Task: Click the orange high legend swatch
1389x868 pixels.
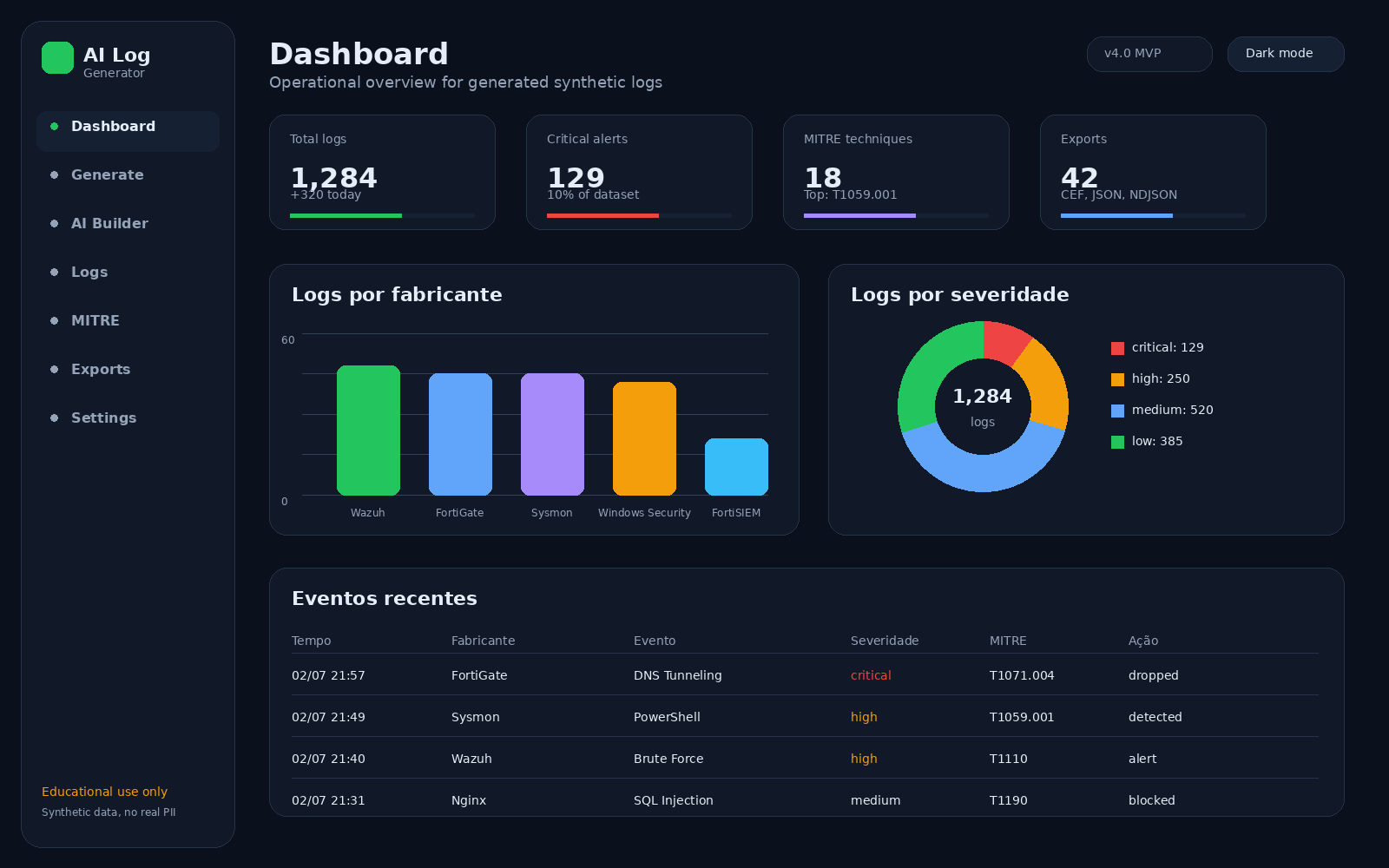Action: click(x=1117, y=379)
